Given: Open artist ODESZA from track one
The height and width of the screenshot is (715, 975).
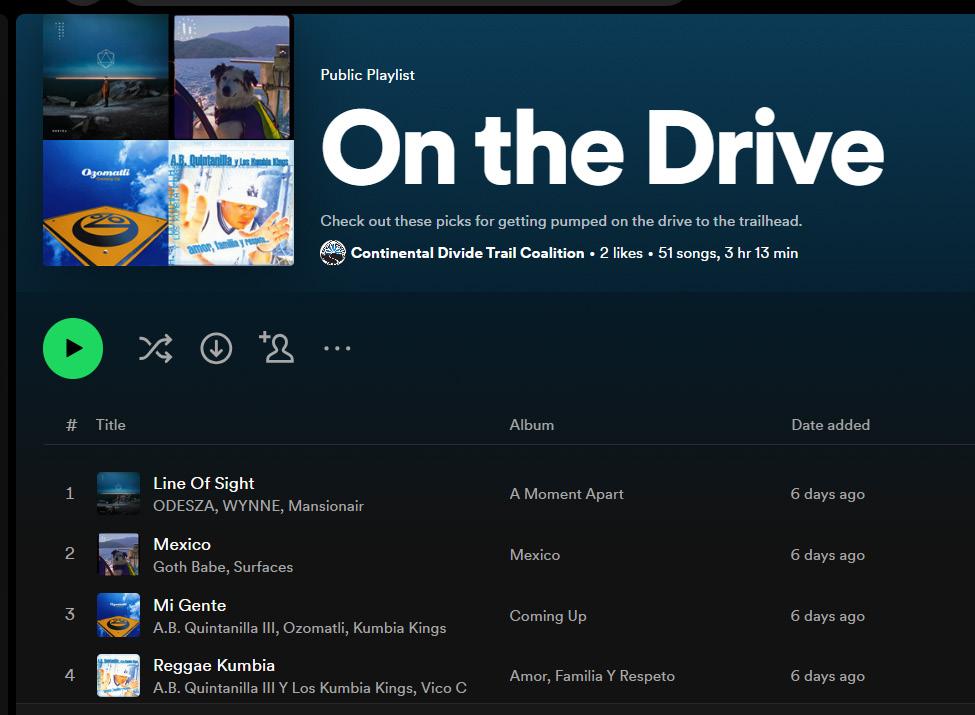Looking at the screenshot, I should (183, 505).
